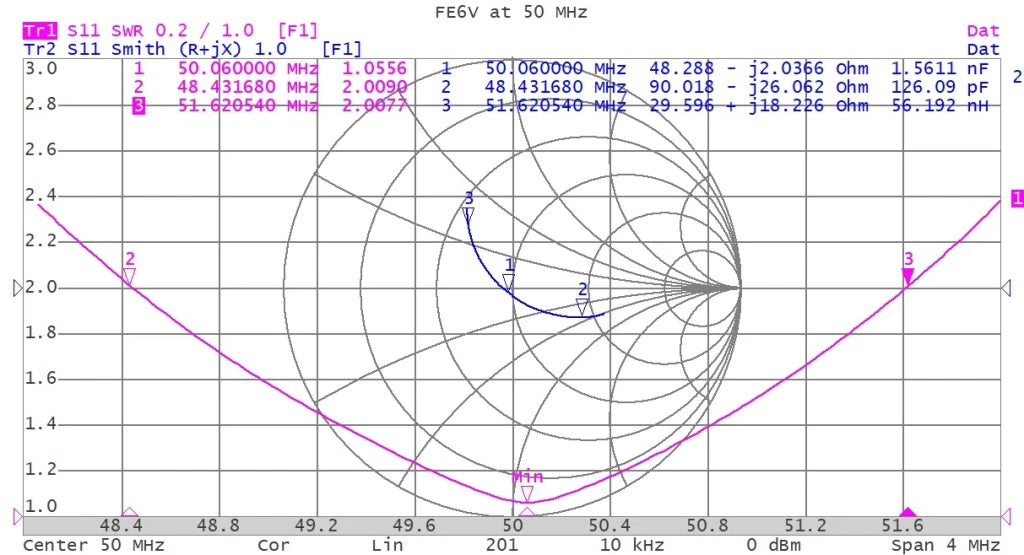Click the Cor correction status indicator
Screen dimensions: 1024x555
273,545
